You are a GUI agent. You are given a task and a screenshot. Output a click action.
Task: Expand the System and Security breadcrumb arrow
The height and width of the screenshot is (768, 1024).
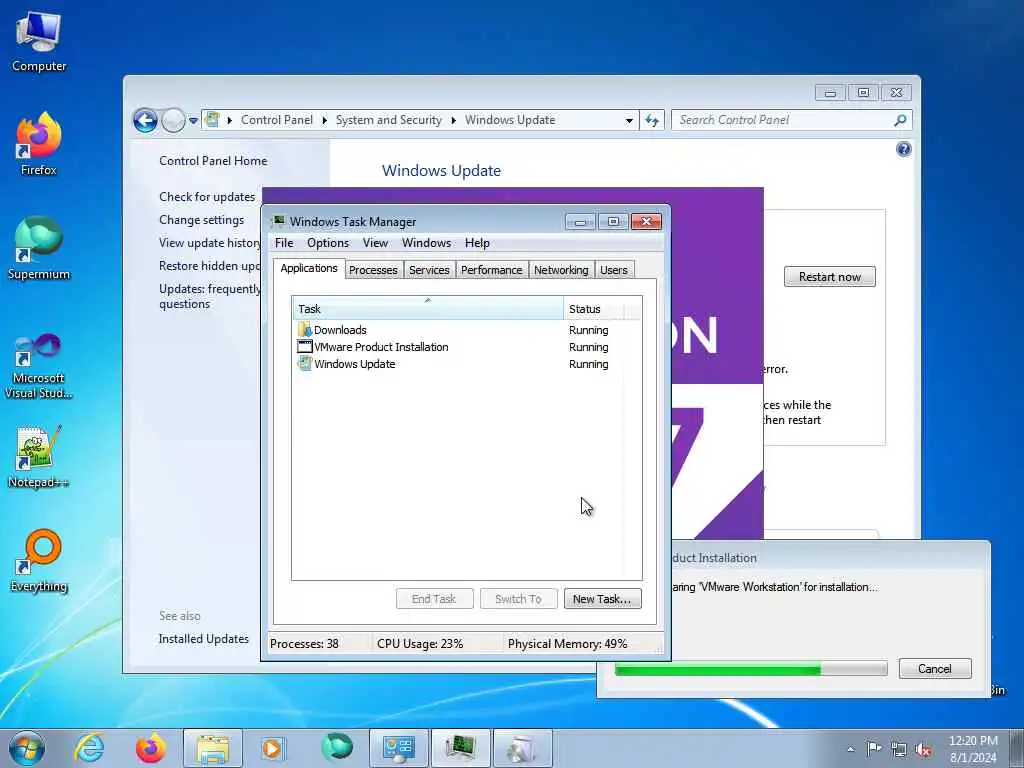click(x=453, y=120)
